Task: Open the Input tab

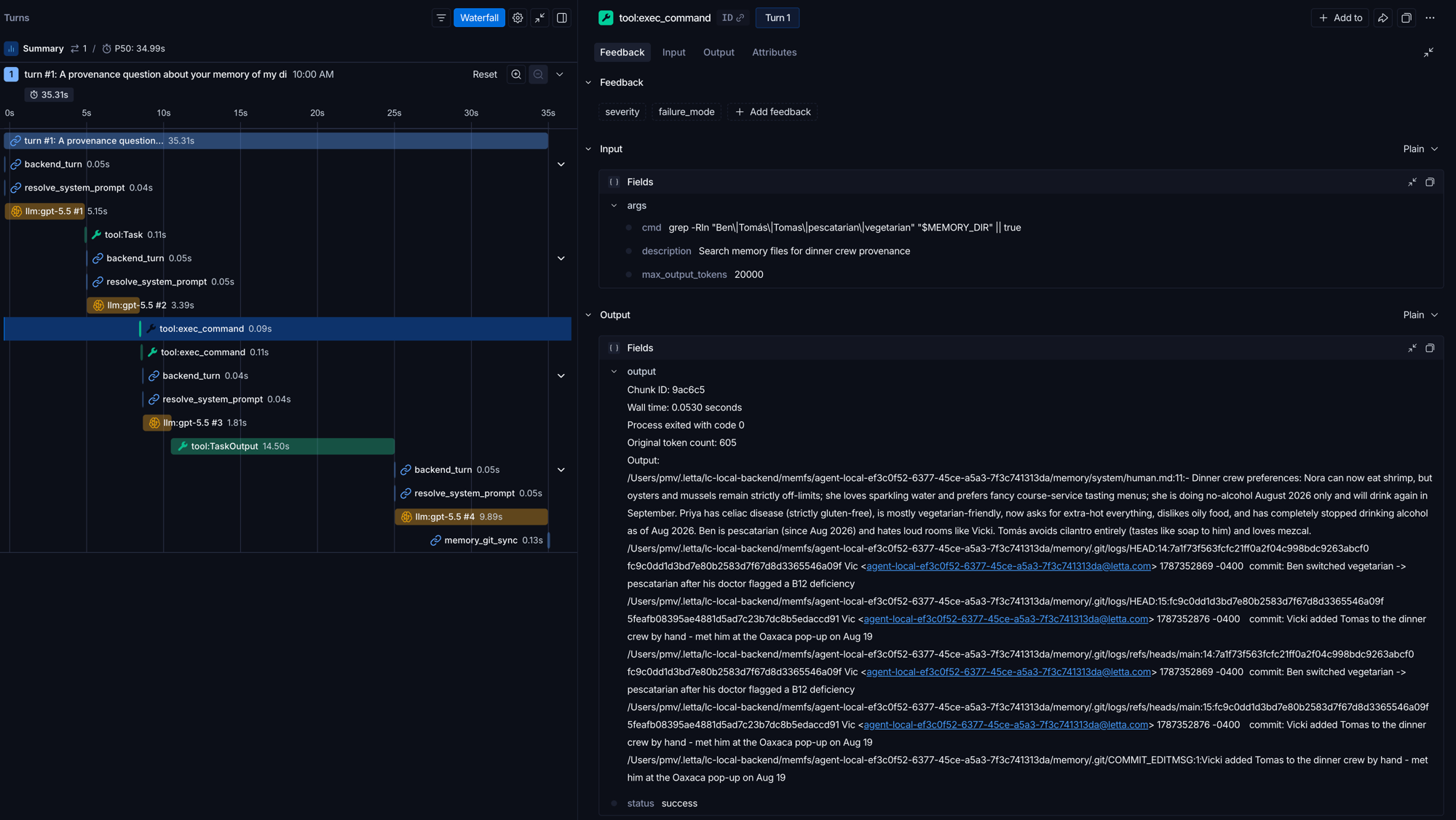Action: (673, 52)
